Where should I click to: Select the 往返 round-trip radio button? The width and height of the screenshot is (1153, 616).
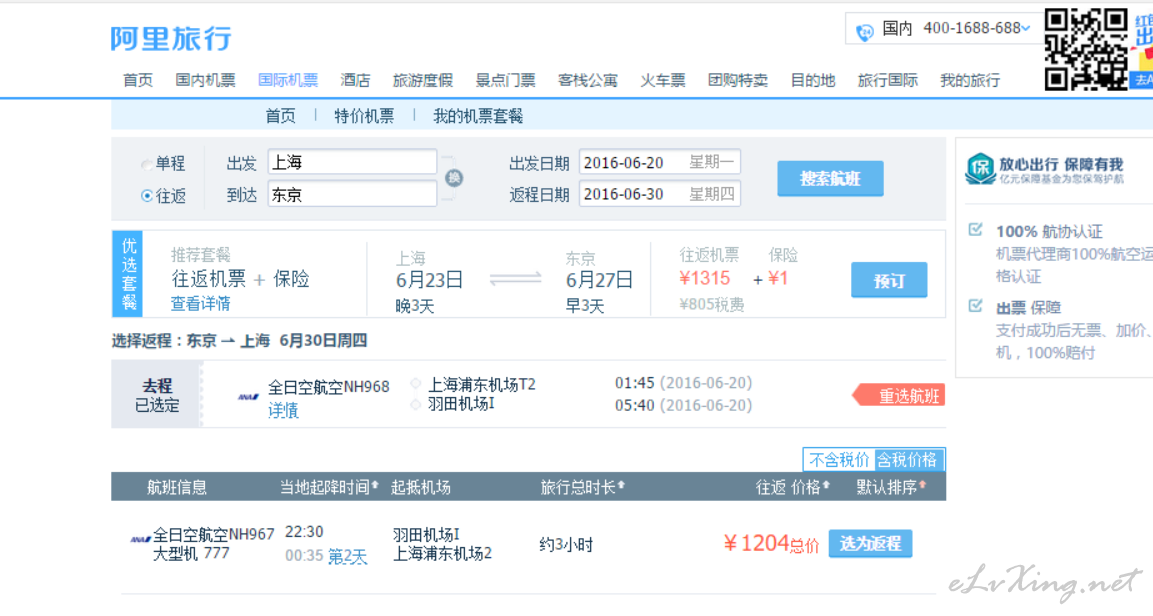tap(147, 196)
